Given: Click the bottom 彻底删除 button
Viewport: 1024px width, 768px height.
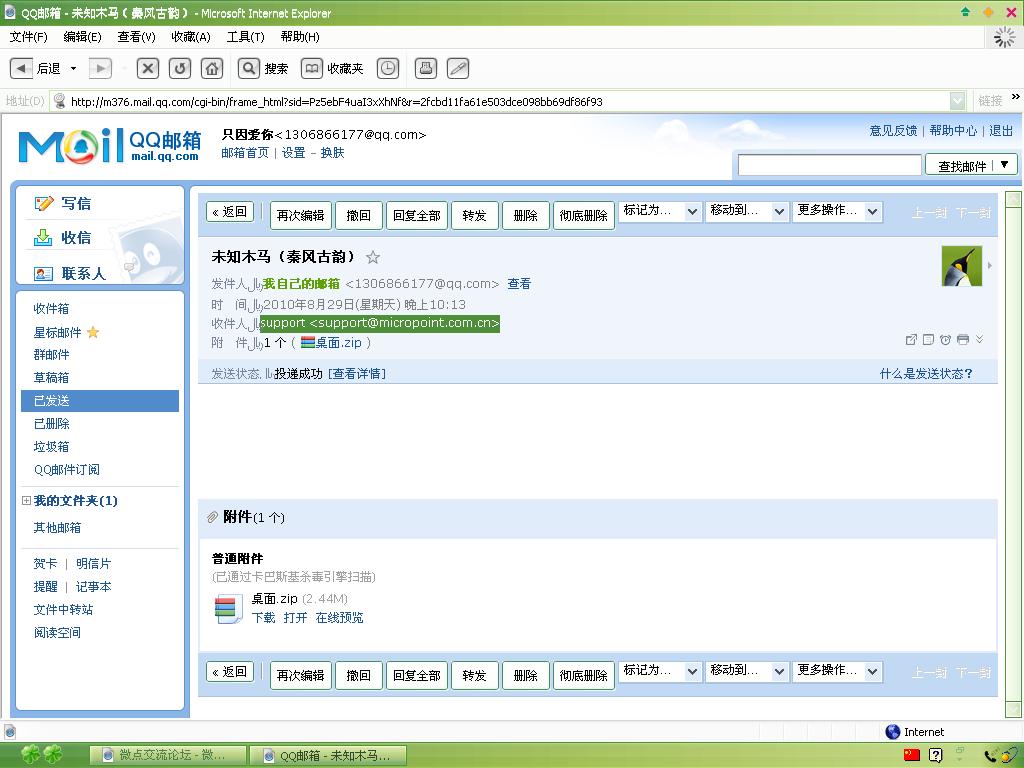Looking at the screenshot, I should pos(584,675).
